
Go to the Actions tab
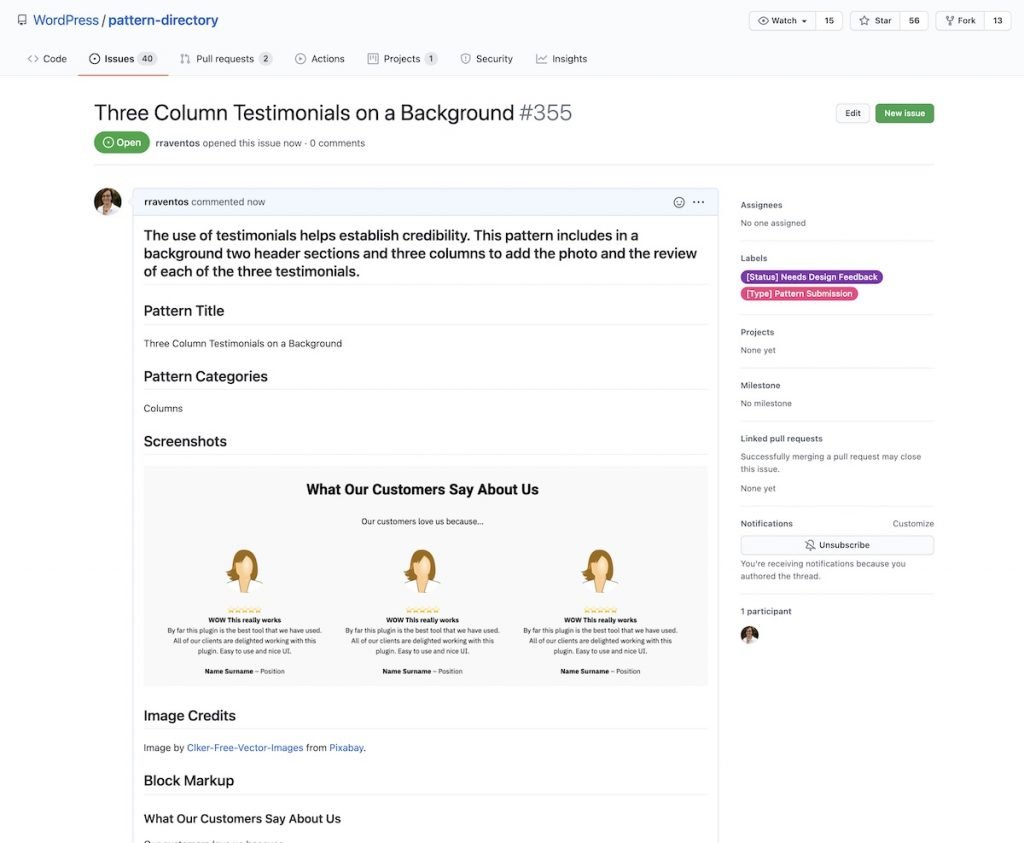click(320, 59)
